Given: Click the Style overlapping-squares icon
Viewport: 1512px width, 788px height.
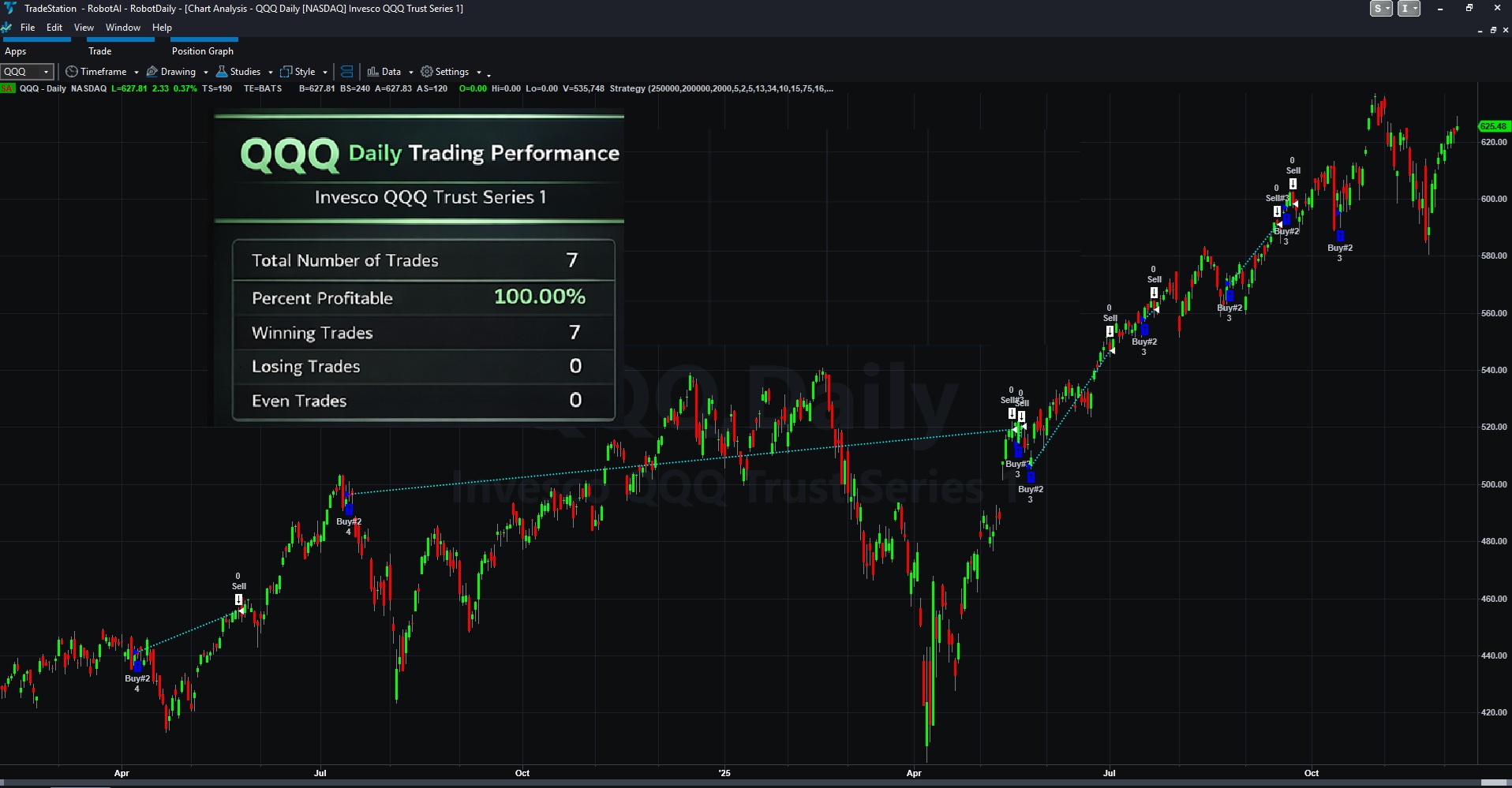Looking at the screenshot, I should pyautogui.click(x=286, y=72).
